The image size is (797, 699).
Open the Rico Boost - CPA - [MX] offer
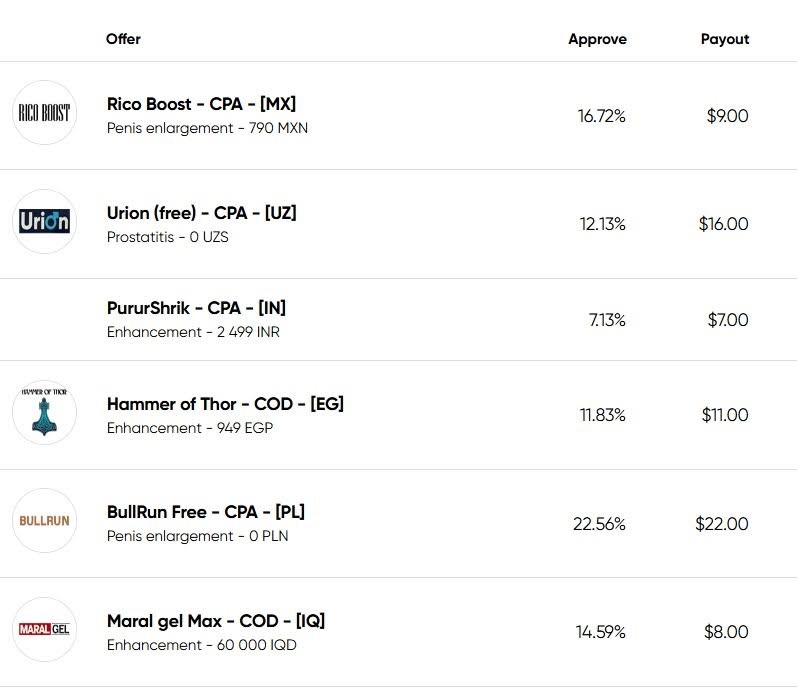(201, 104)
